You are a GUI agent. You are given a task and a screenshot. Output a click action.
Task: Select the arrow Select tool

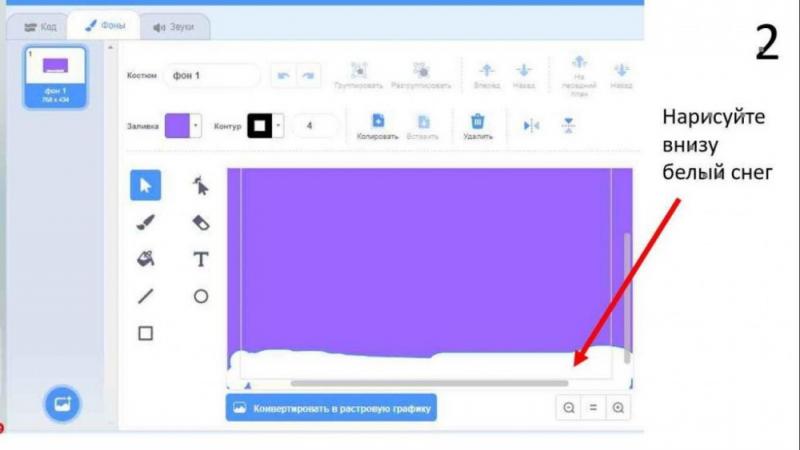coord(145,185)
